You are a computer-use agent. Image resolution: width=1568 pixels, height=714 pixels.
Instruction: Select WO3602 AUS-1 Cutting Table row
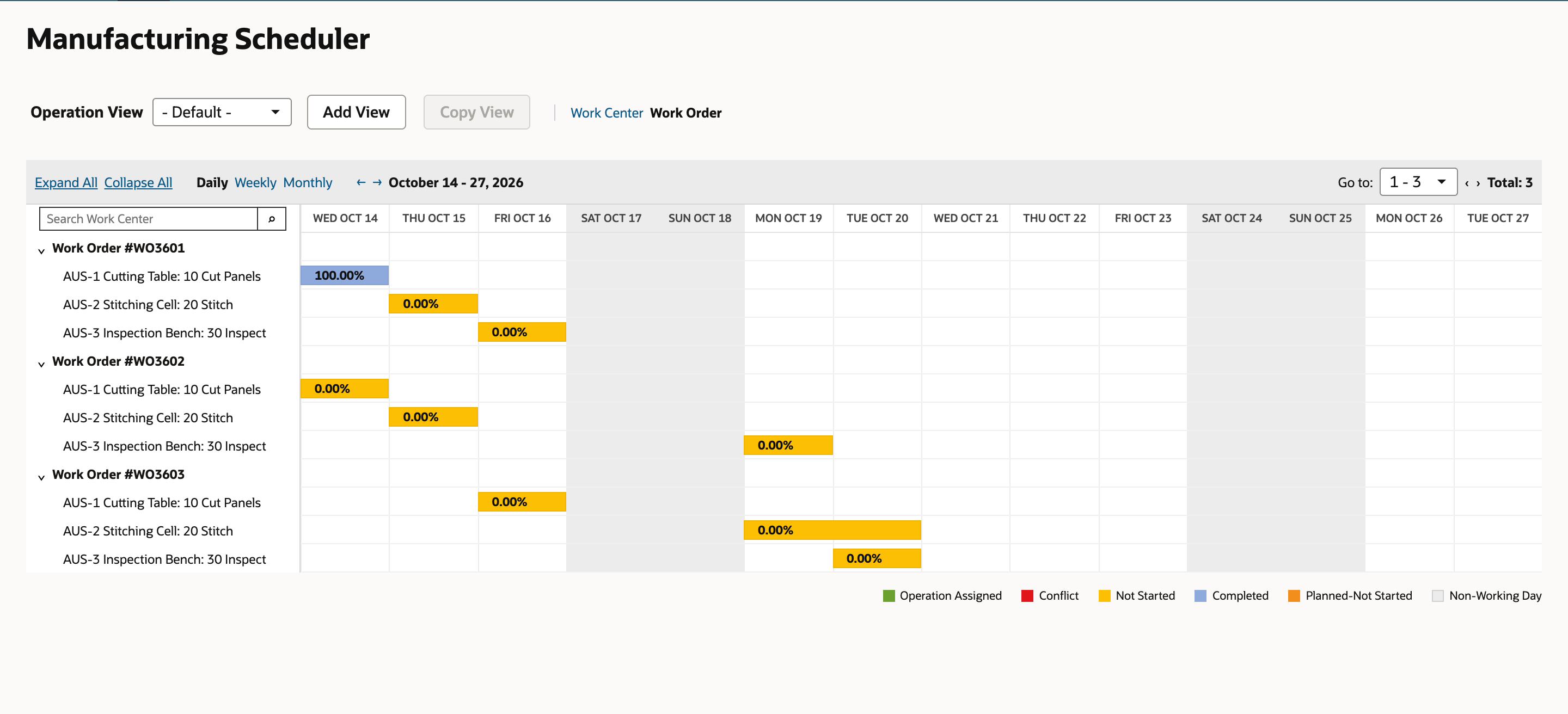(162, 389)
